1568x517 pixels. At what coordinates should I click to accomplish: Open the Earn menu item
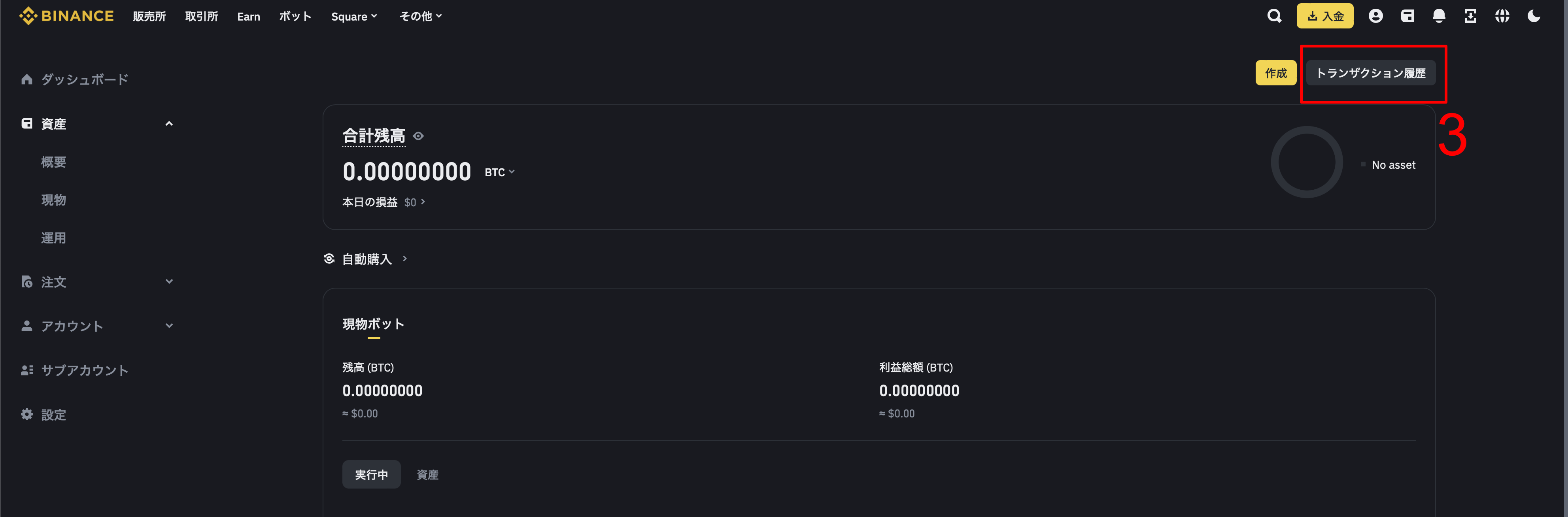pos(248,17)
